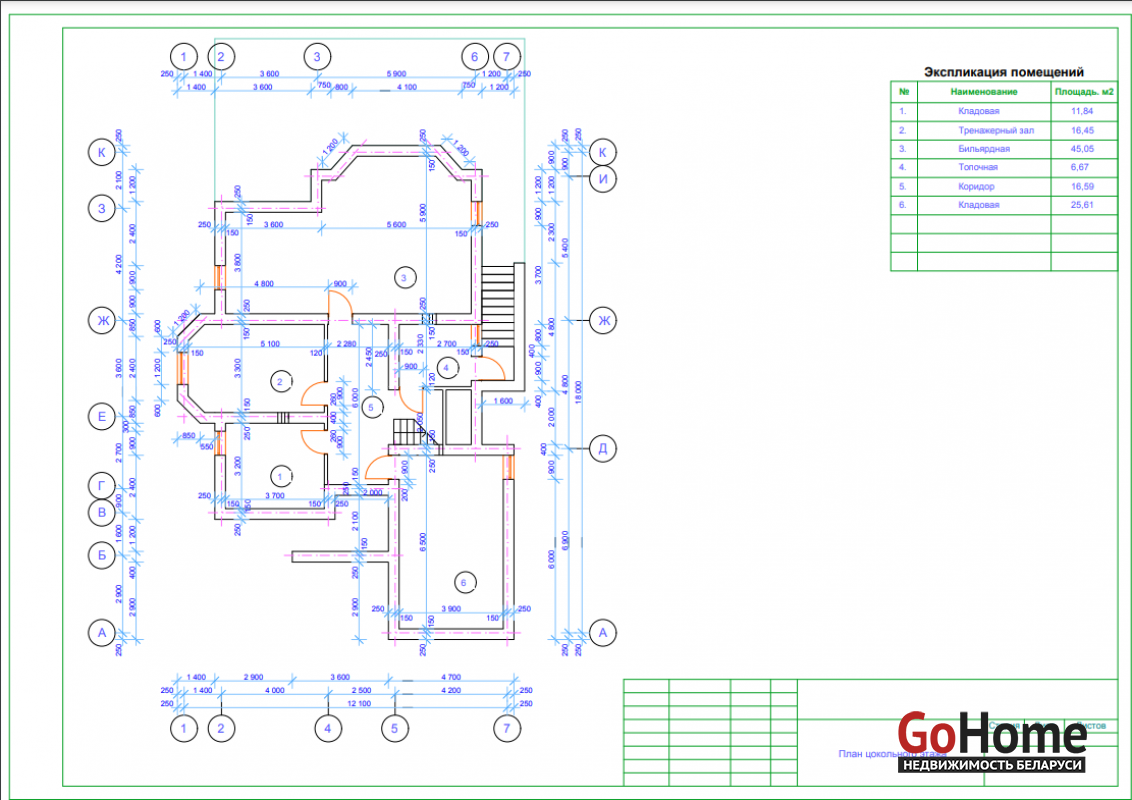This screenshot has height=800, width=1132.
Task: Select the axis bubble 4 below the plan
Action: pos(327,729)
